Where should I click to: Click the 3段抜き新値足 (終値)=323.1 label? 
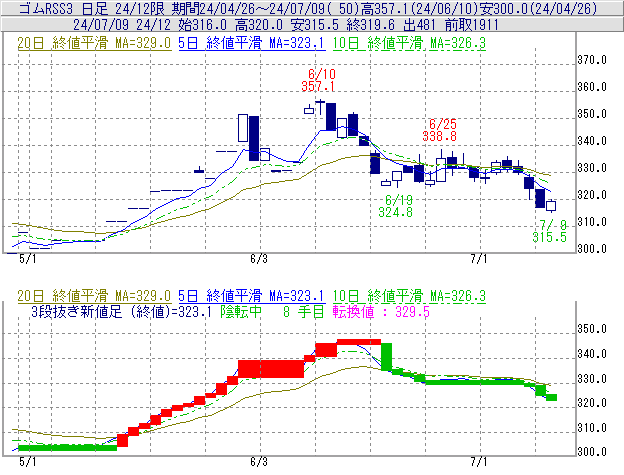(x=121, y=312)
